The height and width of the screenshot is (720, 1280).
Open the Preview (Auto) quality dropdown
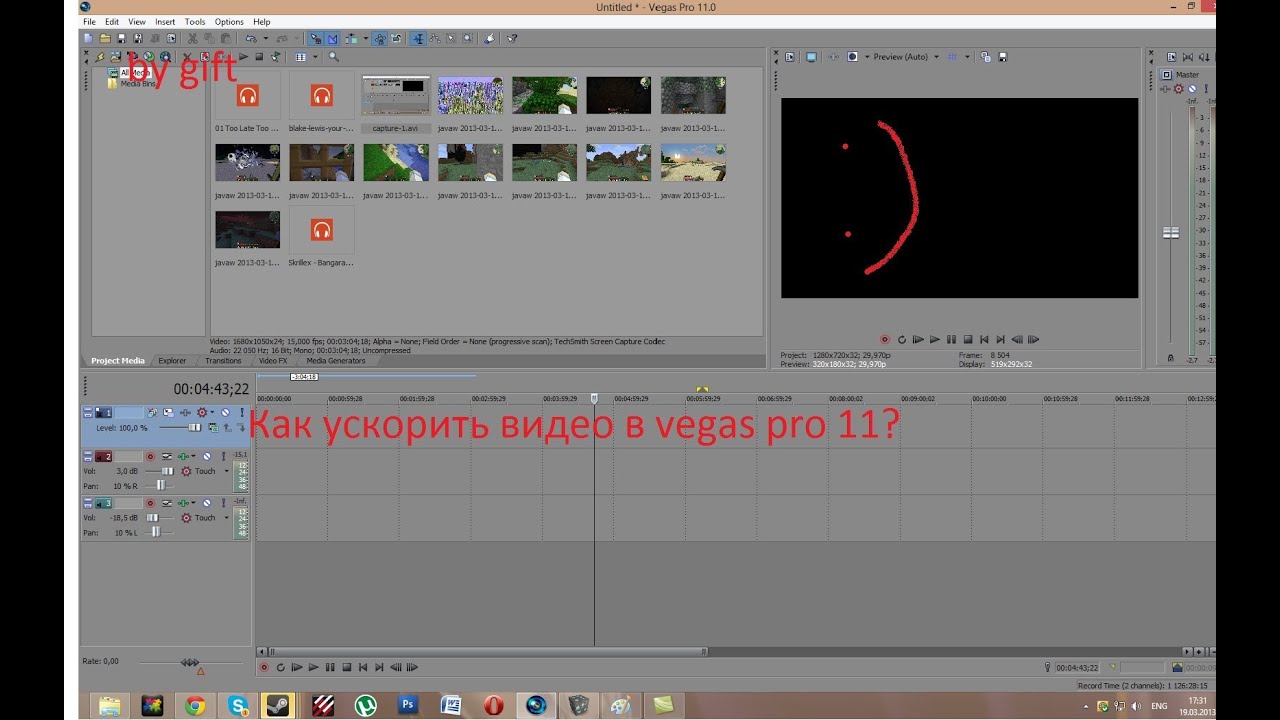[906, 57]
